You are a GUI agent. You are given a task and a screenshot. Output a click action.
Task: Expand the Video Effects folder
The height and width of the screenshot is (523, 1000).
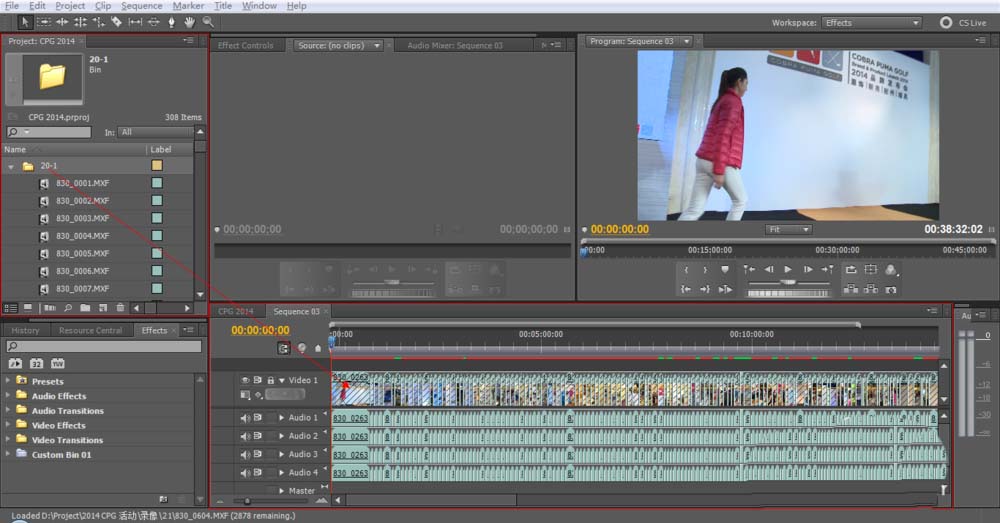tap(9, 425)
